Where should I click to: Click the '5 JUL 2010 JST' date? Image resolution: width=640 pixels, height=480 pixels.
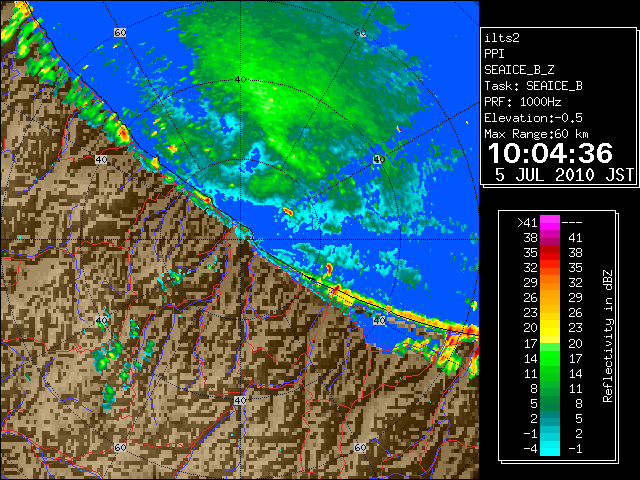(x=564, y=175)
